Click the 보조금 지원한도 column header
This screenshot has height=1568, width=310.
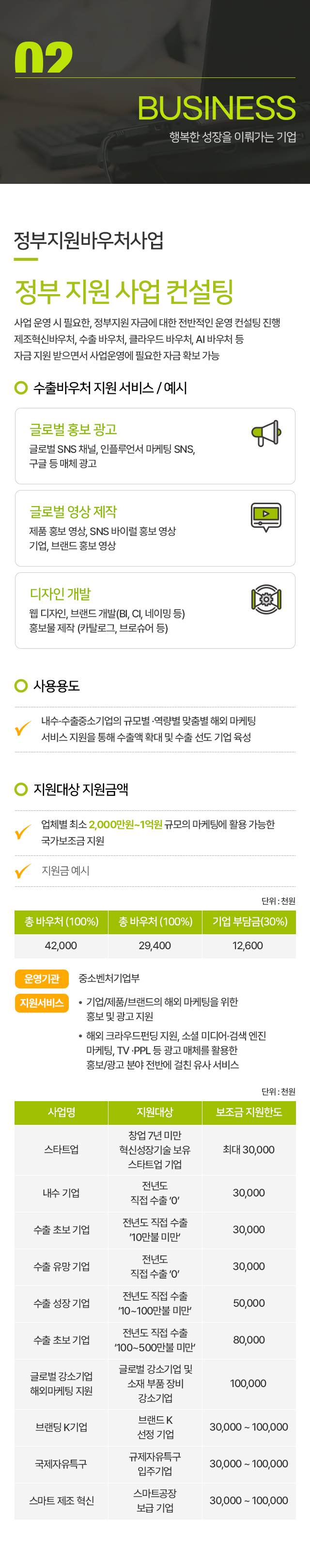click(x=249, y=1112)
